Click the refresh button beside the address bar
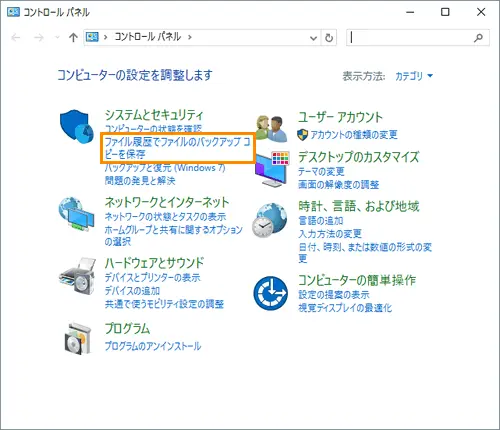 [x=329, y=38]
